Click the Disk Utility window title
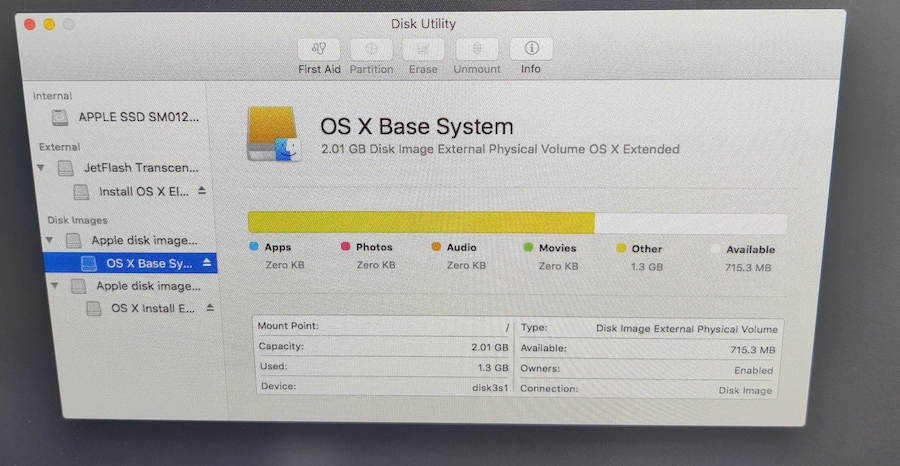Image resolution: width=900 pixels, height=466 pixels. pyautogui.click(x=423, y=24)
